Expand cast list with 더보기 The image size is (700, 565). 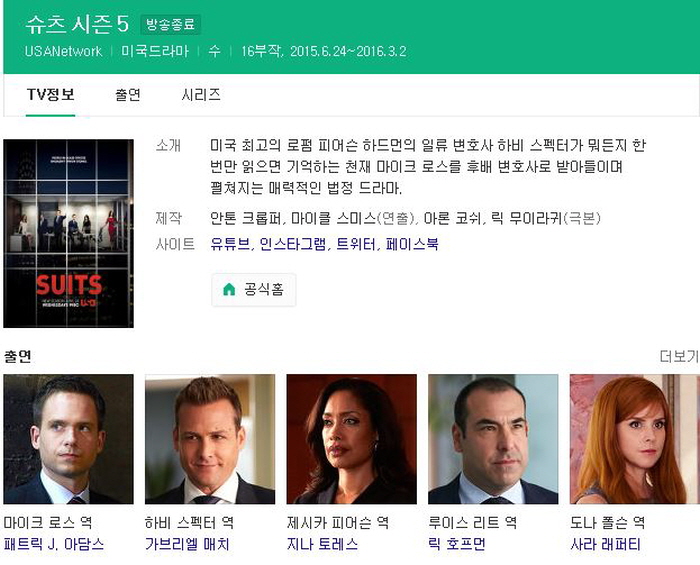click(x=679, y=356)
